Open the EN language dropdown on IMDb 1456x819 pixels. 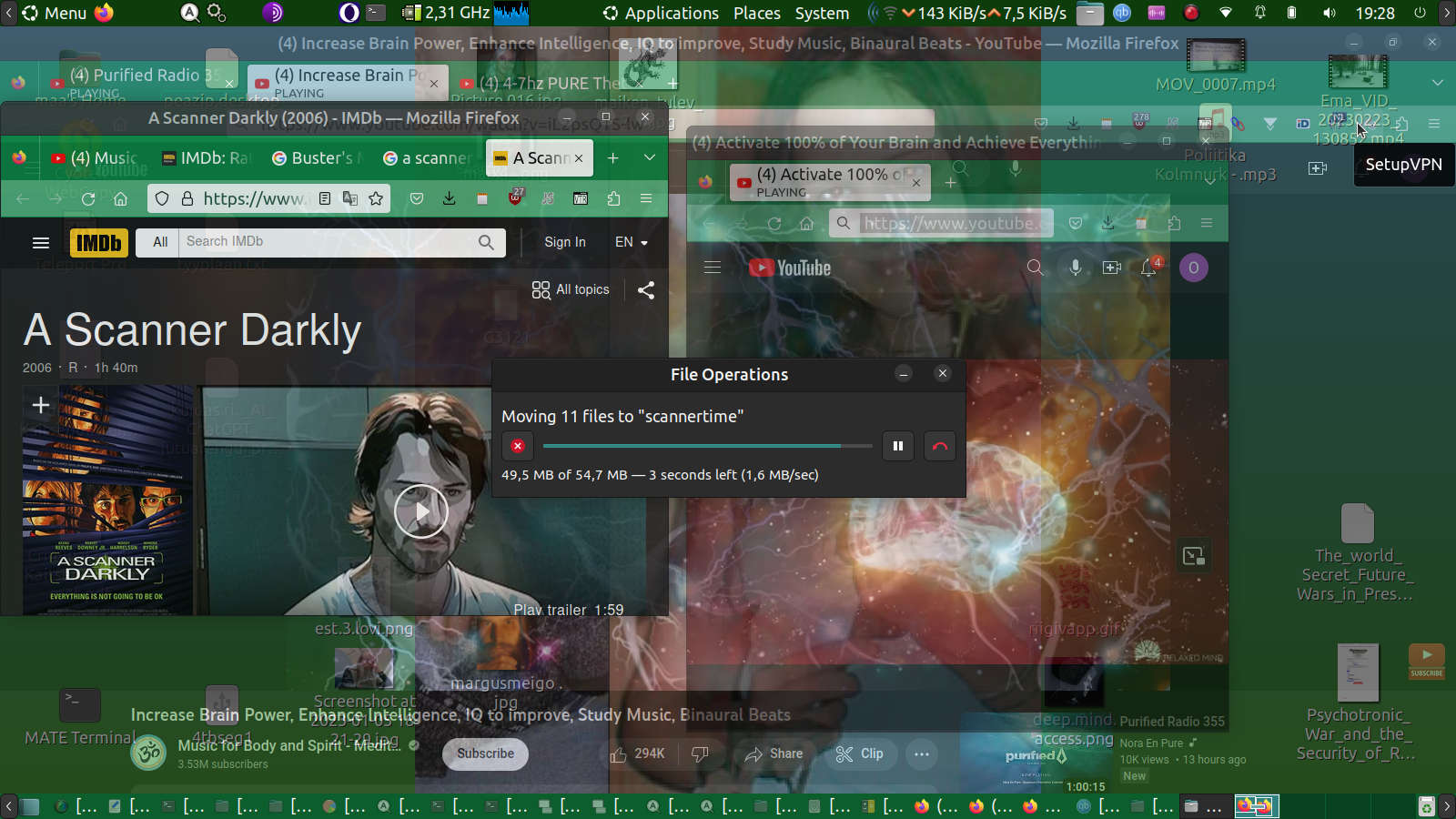pyautogui.click(x=632, y=242)
